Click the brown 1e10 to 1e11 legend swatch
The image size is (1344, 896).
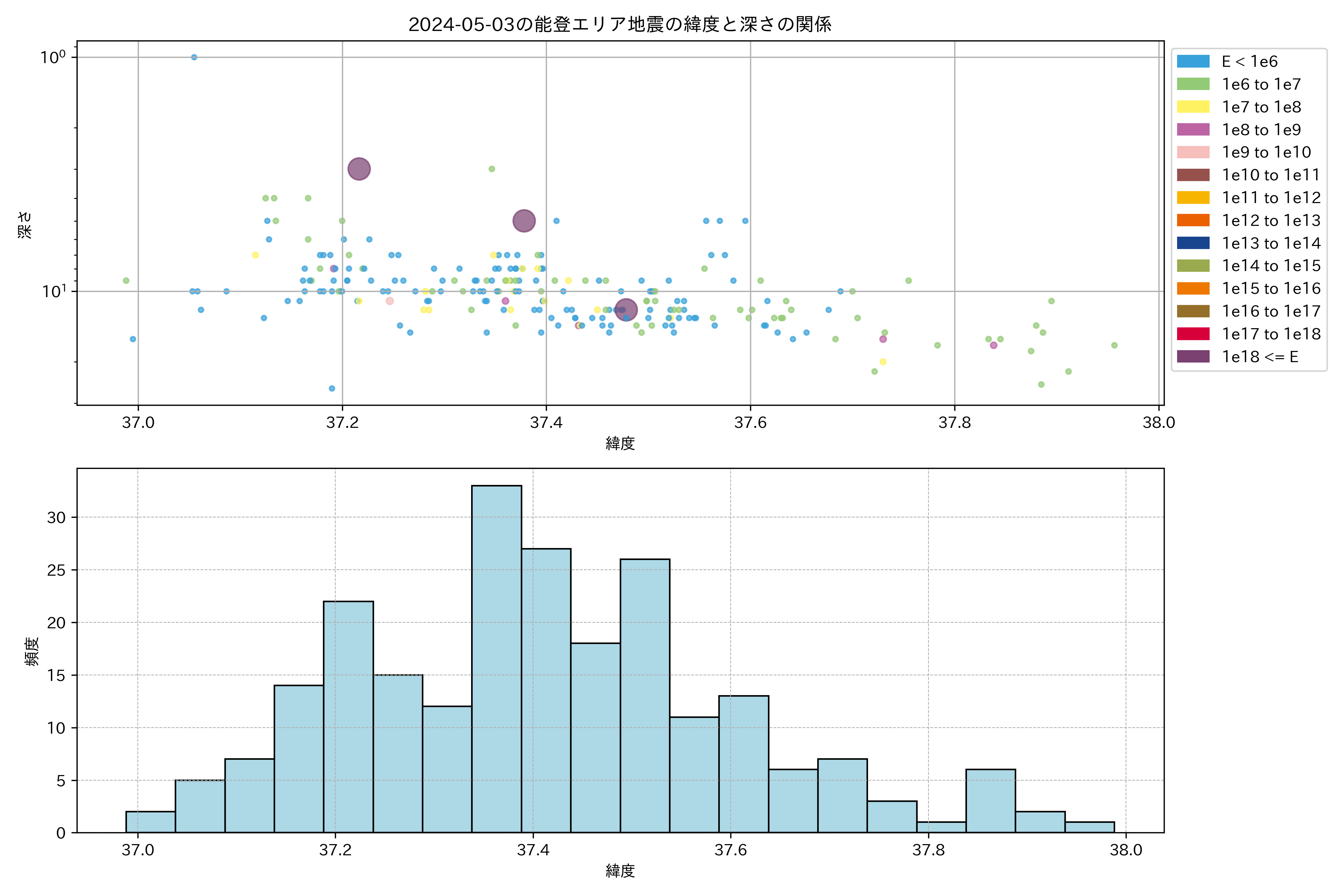click(1193, 175)
